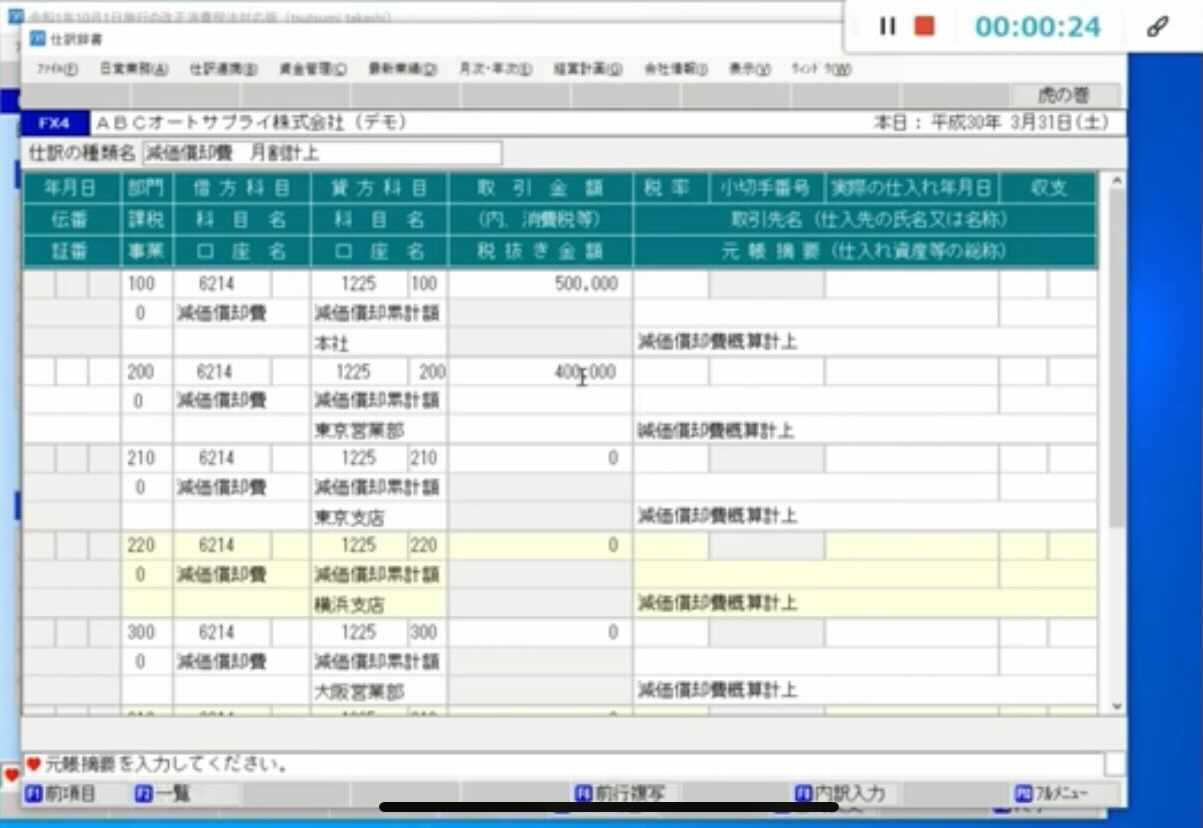Click 本社 account name cell
Viewport: 1203px width, 828px height.
[x=379, y=342]
